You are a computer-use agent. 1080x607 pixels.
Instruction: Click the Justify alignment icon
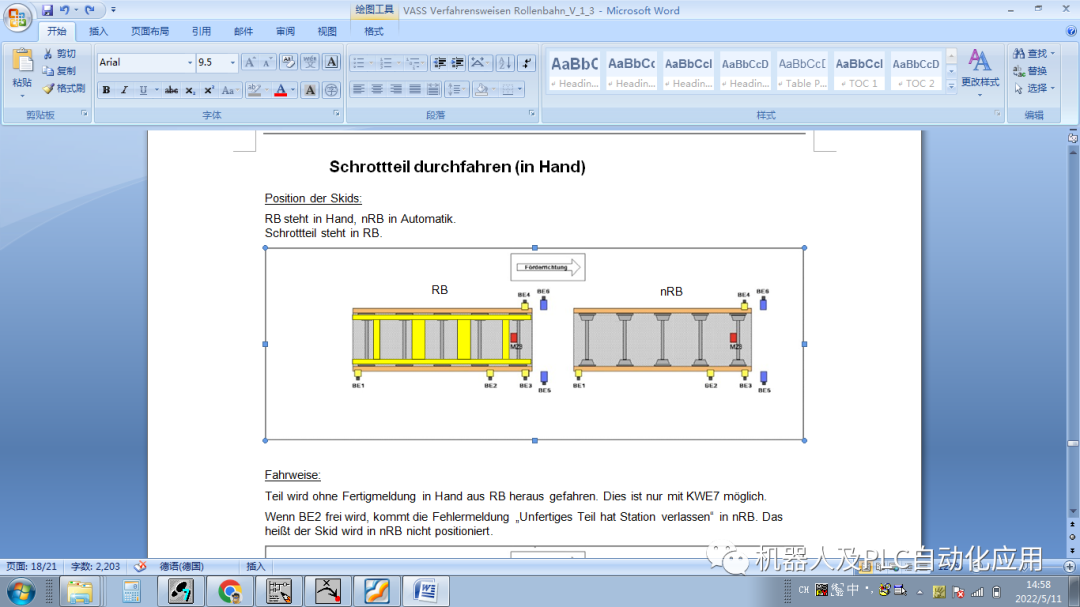click(x=415, y=90)
